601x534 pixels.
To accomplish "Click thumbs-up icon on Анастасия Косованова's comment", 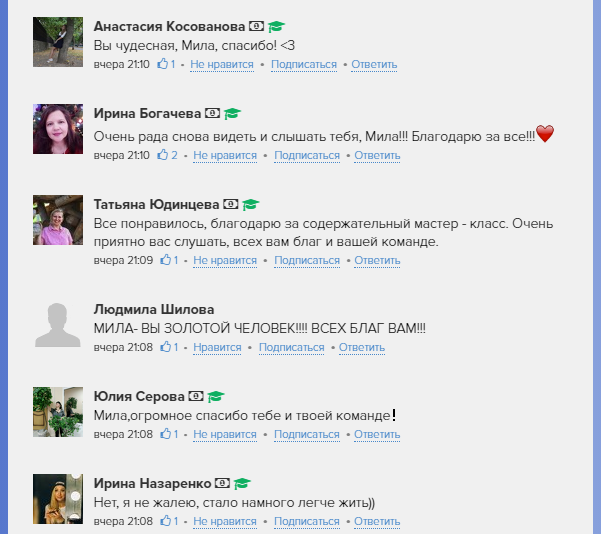I will pos(163,64).
